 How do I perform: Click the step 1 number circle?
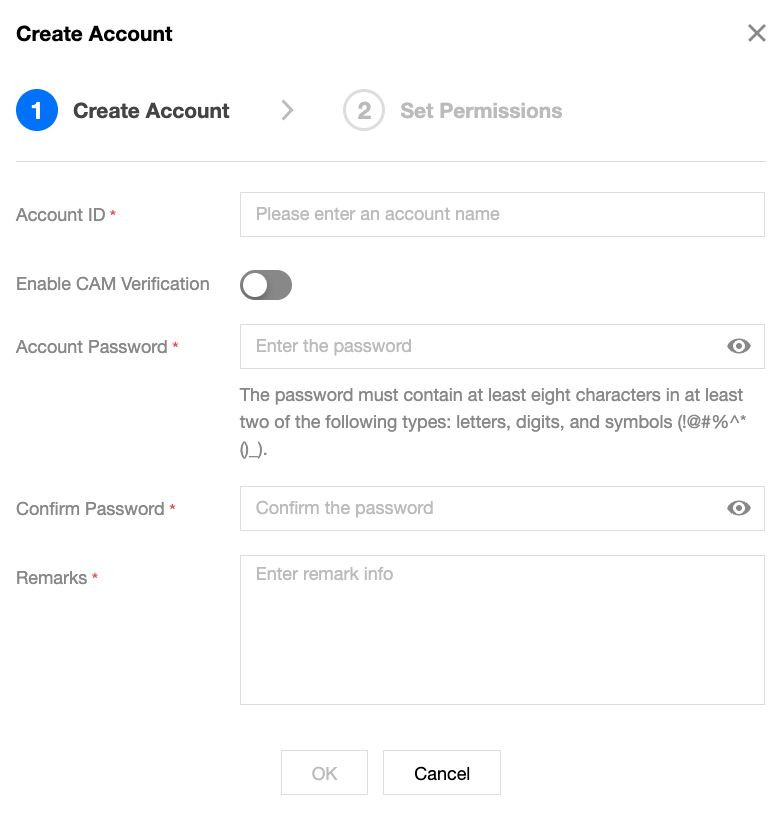[37, 111]
